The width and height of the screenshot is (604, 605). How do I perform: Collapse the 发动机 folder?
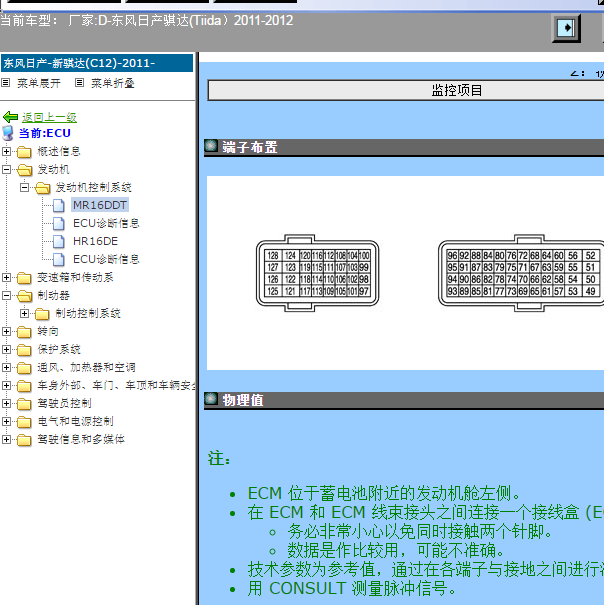click(6, 169)
